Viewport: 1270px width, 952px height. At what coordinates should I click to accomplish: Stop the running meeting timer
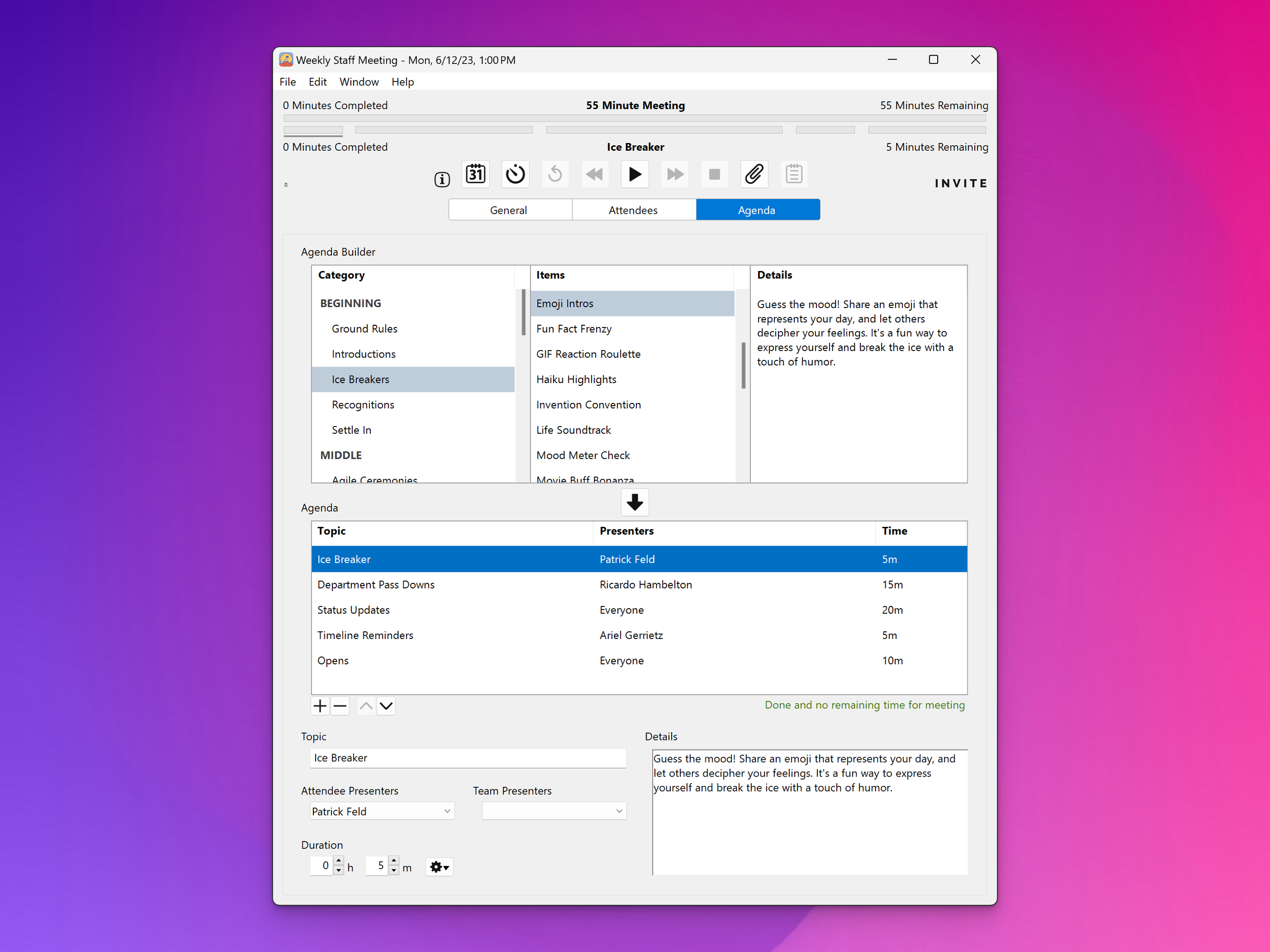click(714, 174)
